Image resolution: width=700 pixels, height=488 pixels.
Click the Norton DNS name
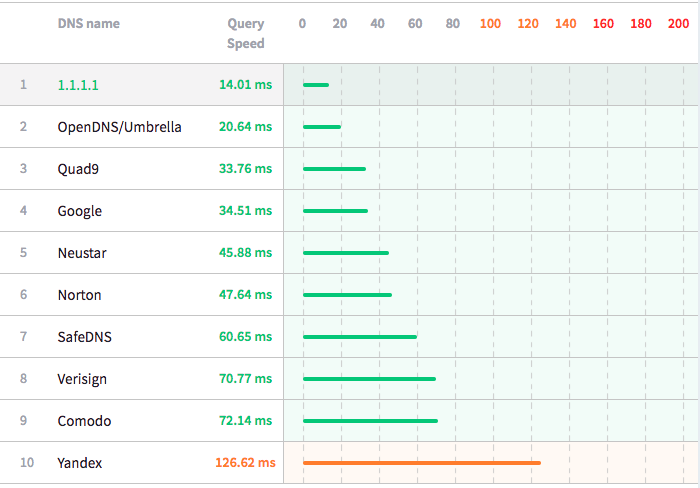click(x=79, y=295)
